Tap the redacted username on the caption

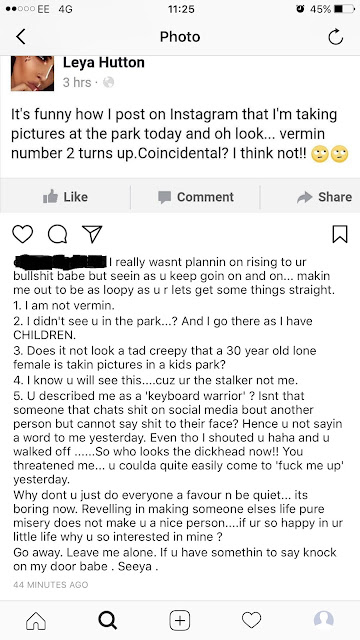coord(60,261)
